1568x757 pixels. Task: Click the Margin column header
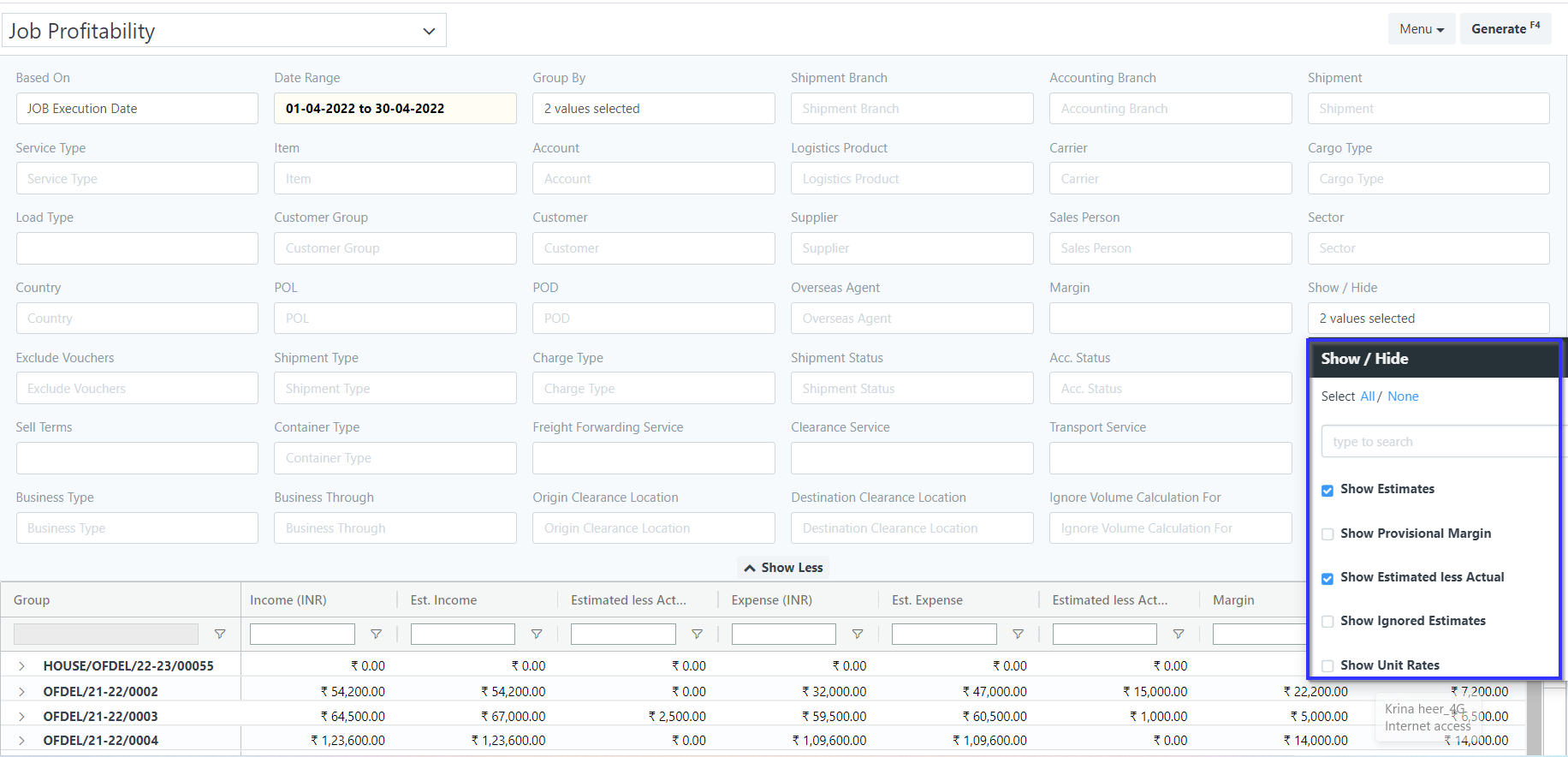[x=1233, y=600]
